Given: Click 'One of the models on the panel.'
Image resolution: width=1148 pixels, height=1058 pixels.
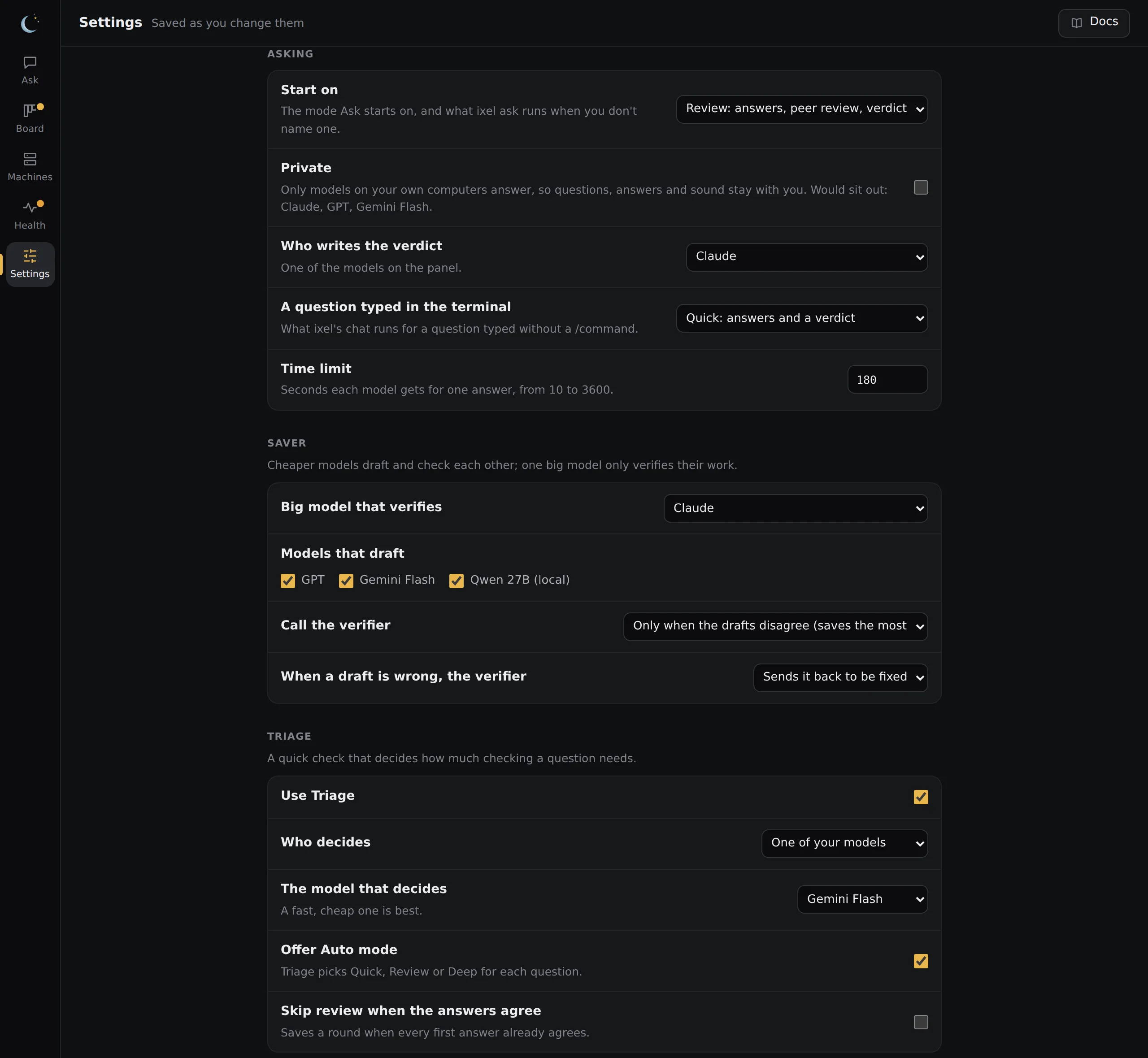Looking at the screenshot, I should (x=371, y=268).
